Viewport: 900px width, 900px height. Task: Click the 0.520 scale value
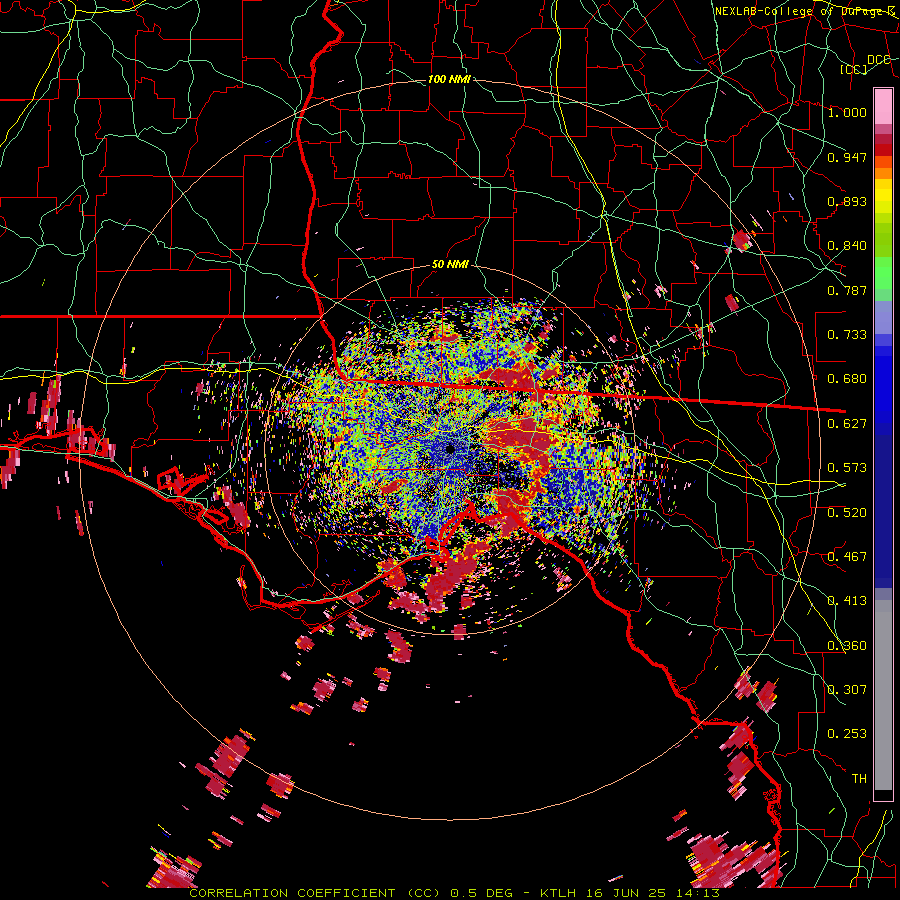point(847,512)
